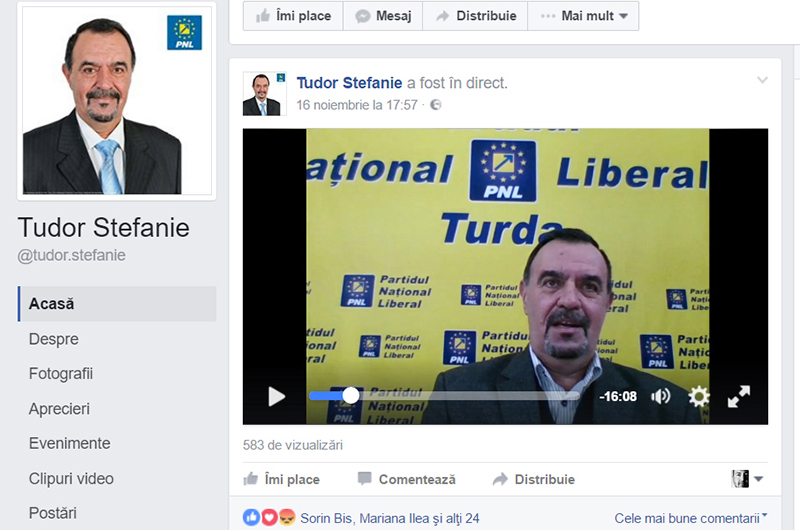Click the 16 noiembrie la 17:57 timestamp
800x530 pixels.
pyautogui.click(x=357, y=105)
